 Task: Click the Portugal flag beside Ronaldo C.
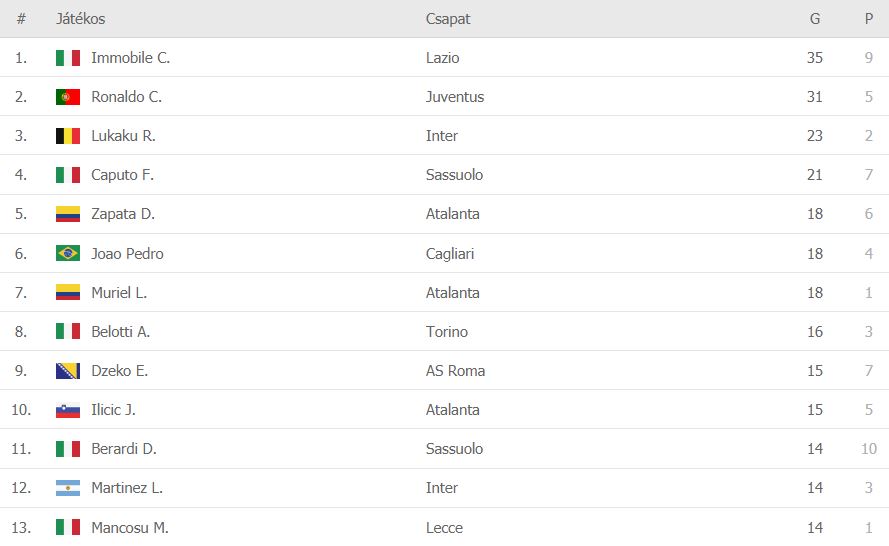click(67, 97)
